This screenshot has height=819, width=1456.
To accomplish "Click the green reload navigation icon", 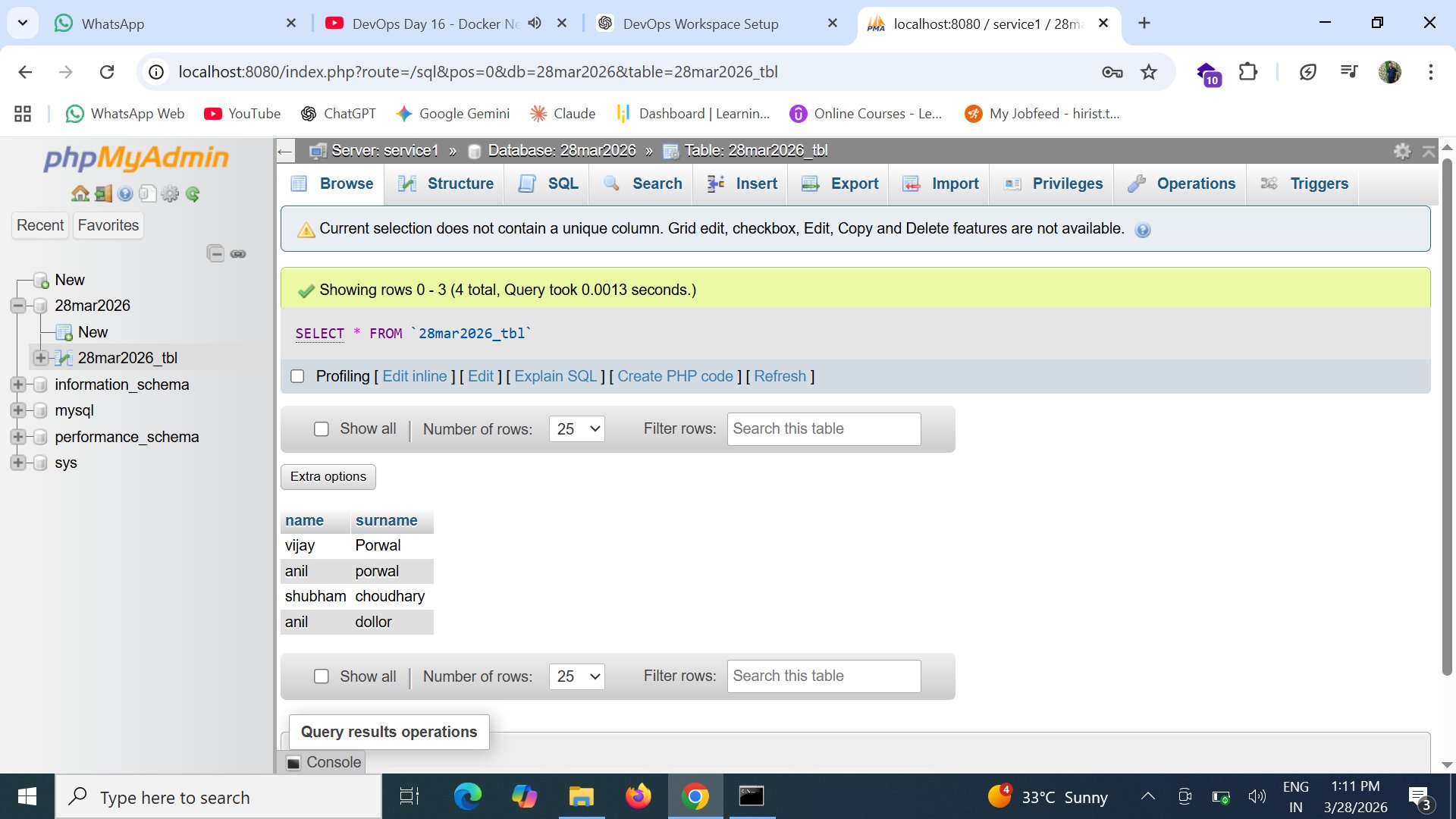I will tap(193, 194).
